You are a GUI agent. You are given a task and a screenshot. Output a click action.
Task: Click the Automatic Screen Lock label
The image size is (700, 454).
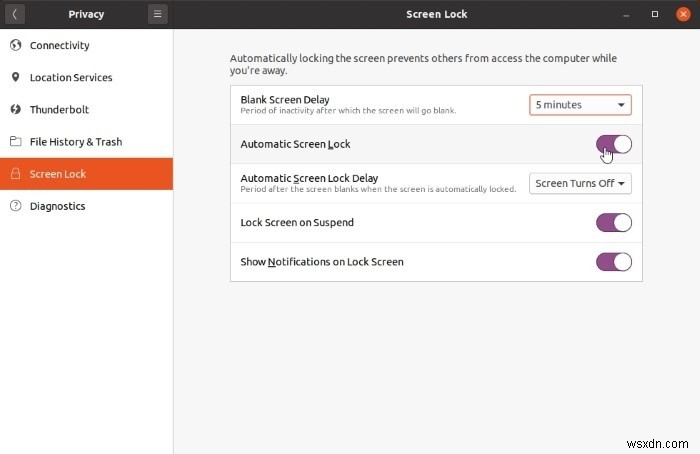point(295,144)
